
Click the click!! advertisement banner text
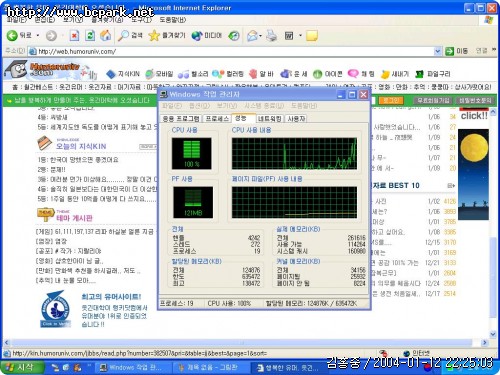(474, 116)
